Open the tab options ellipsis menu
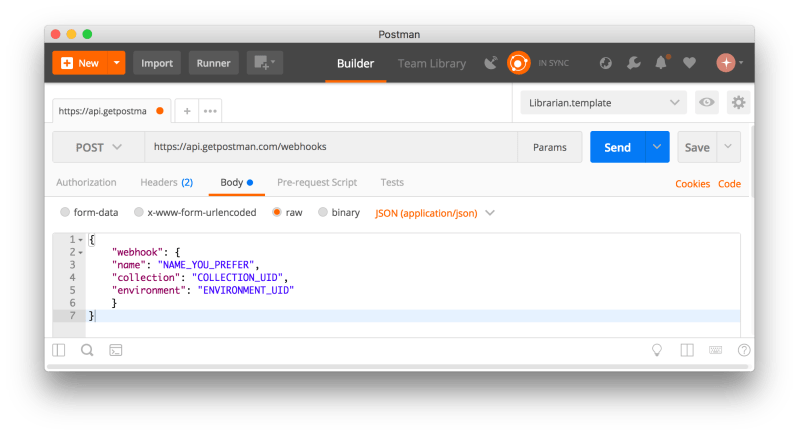Image resolution: width=799 pixels, height=435 pixels. coord(210,111)
